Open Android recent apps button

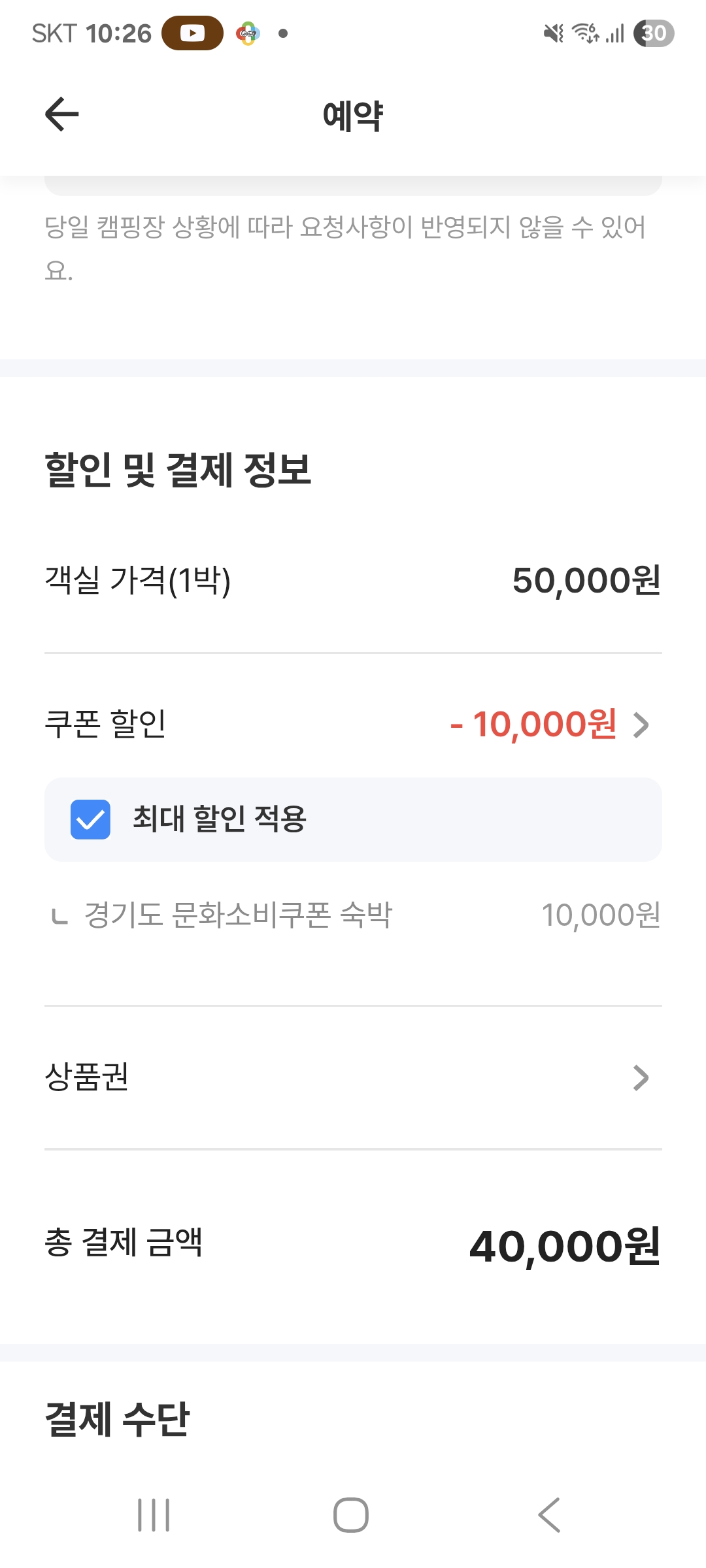[154, 1514]
